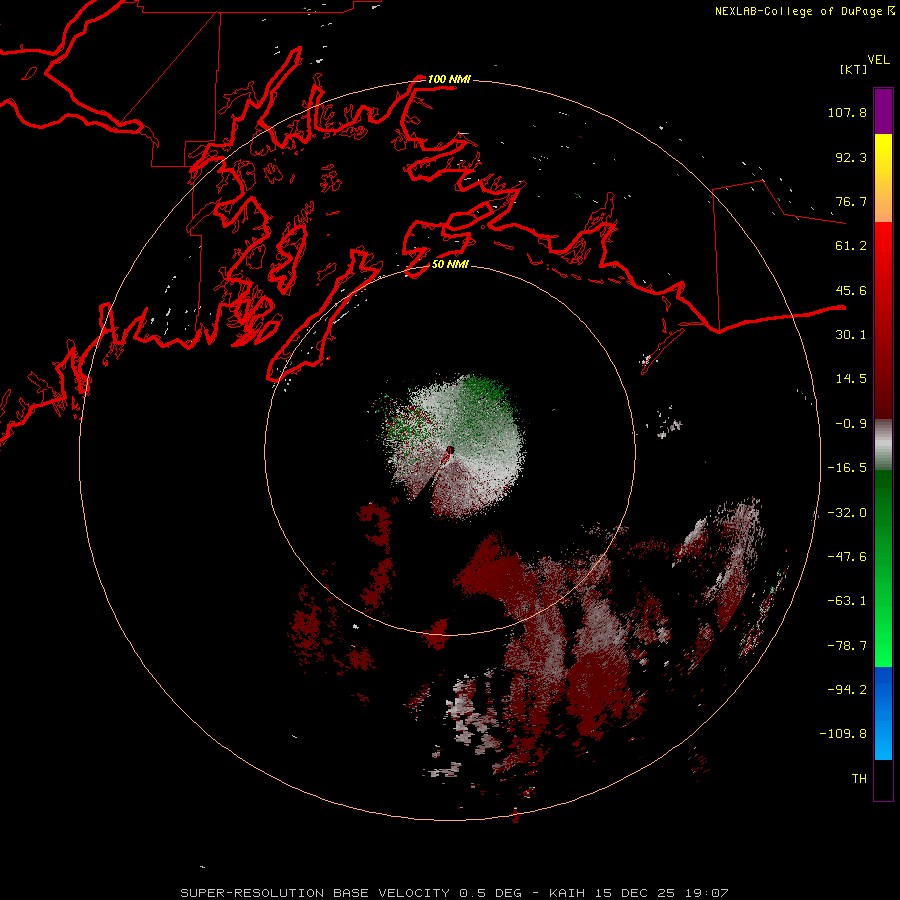Click the -16.5 velocity scale value

(847, 468)
